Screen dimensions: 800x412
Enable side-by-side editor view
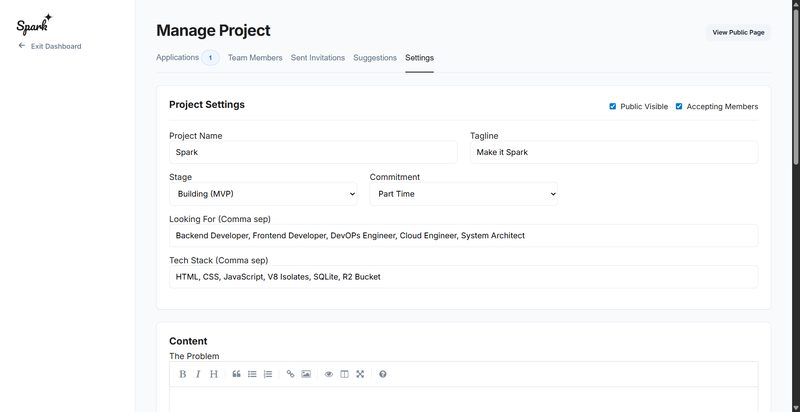click(x=344, y=374)
